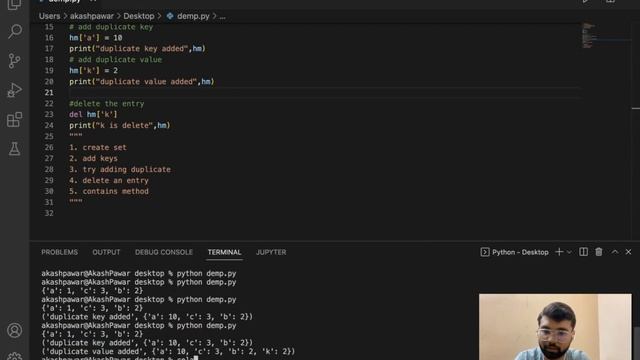The image size is (640, 360).
Task: Open the Manage gear icon
Action: 15,356
